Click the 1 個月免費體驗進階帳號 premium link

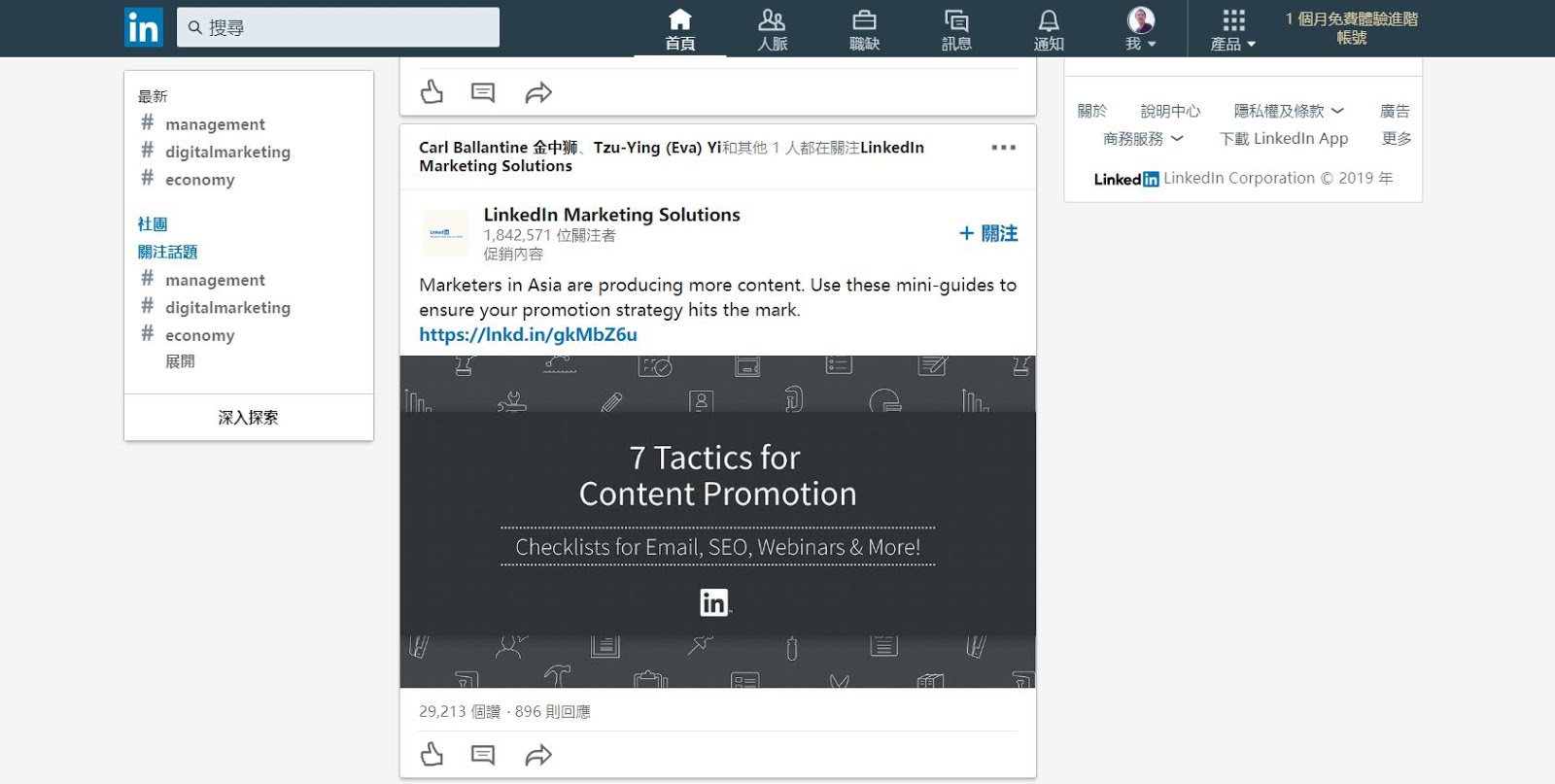tap(1352, 28)
